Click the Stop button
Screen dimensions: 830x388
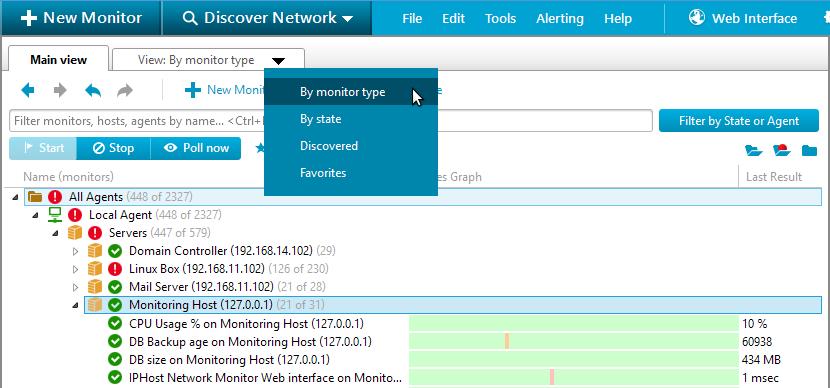tap(113, 148)
